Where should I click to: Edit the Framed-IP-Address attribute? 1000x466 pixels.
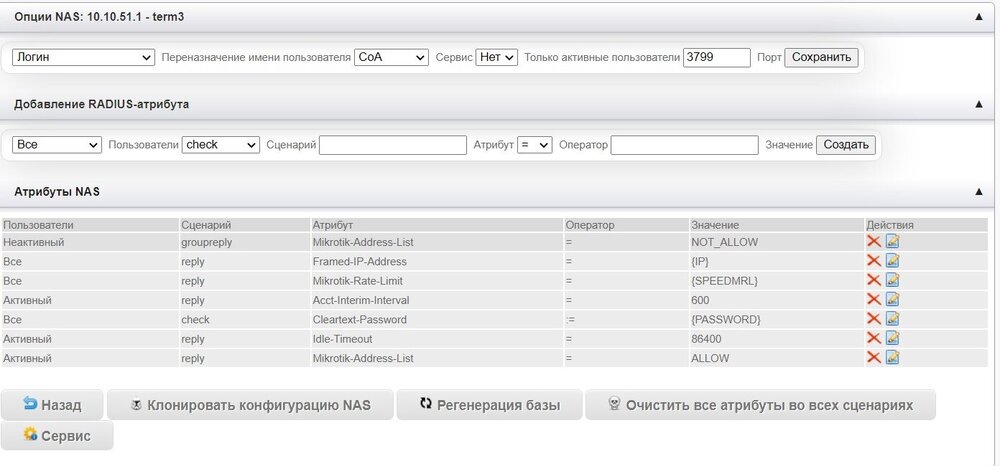click(x=892, y=261)
